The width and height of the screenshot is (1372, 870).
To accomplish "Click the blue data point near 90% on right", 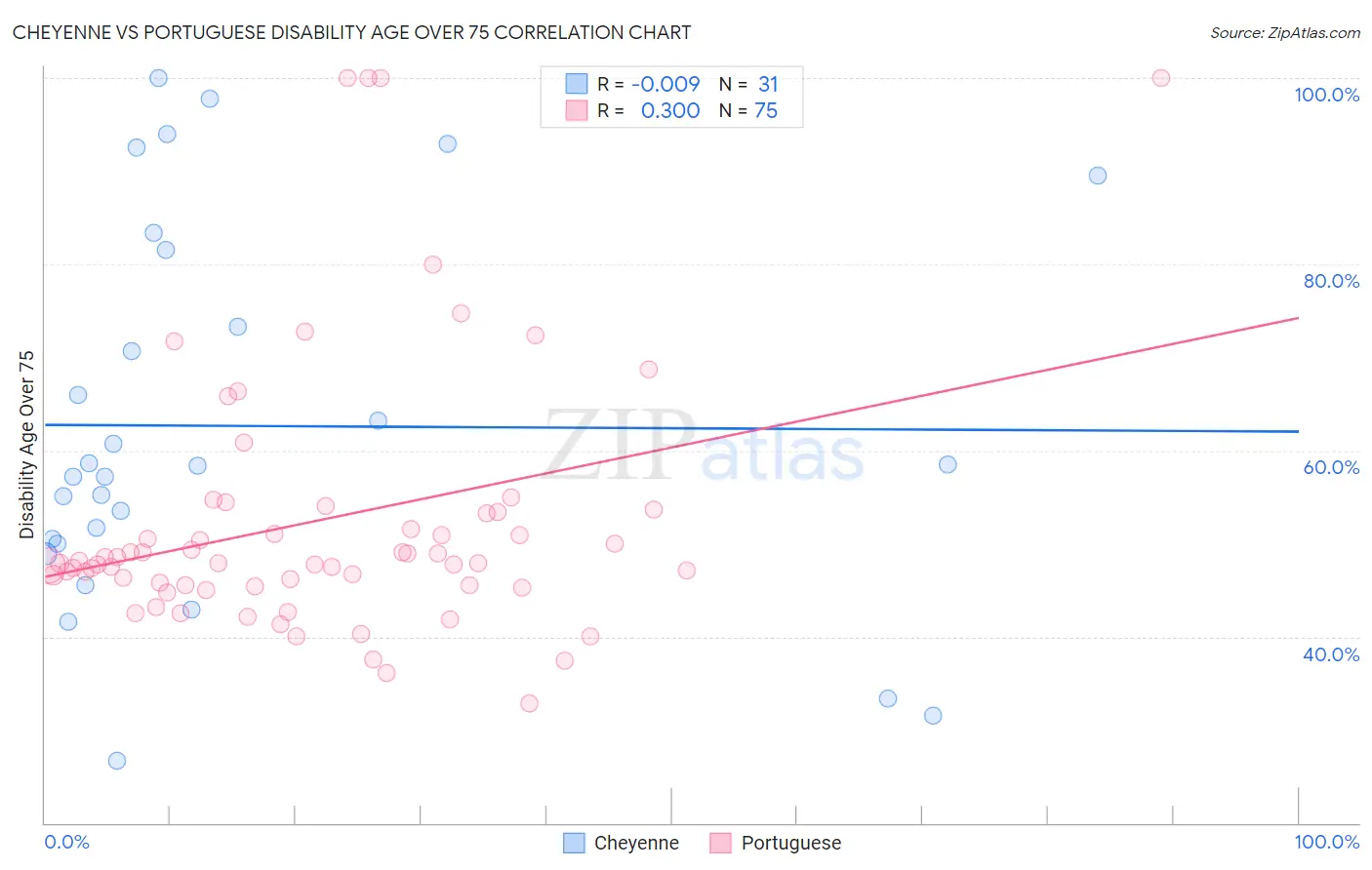I will (1098, 176).
